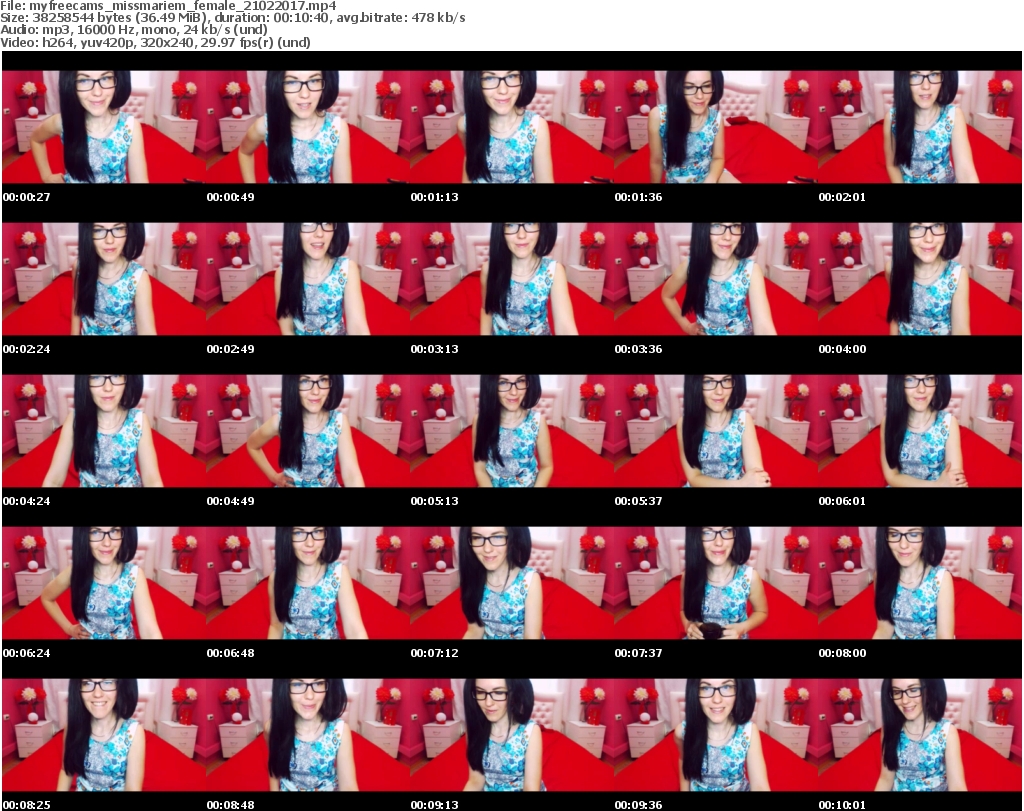Select the thumbnail frame at 00:04:00
The image size is (1024, 811).
click(x=920, y=279)
